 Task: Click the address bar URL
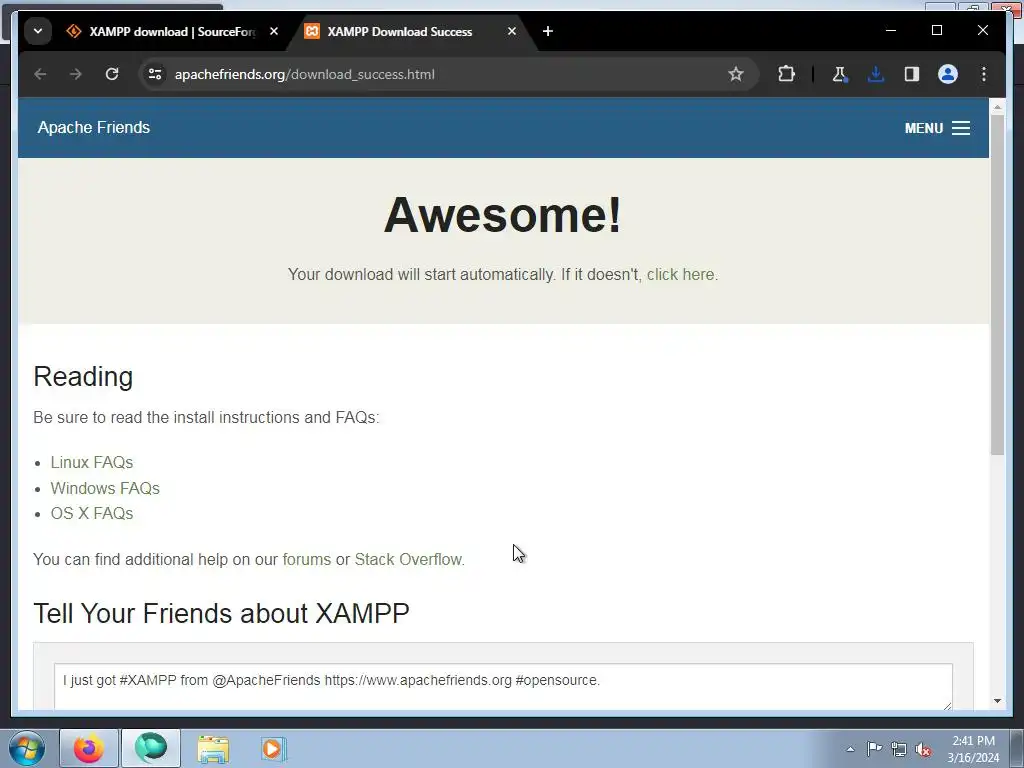[304, 74]
